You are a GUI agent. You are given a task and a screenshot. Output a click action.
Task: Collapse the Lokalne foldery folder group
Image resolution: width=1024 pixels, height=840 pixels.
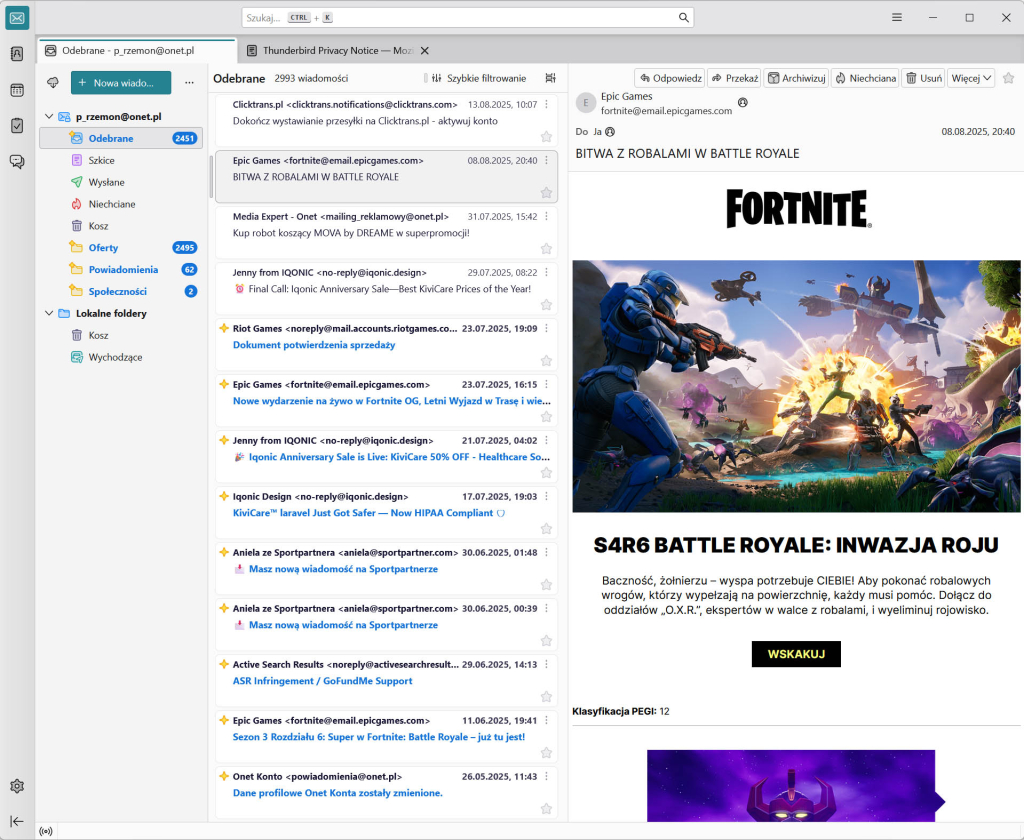pos(49,314)
